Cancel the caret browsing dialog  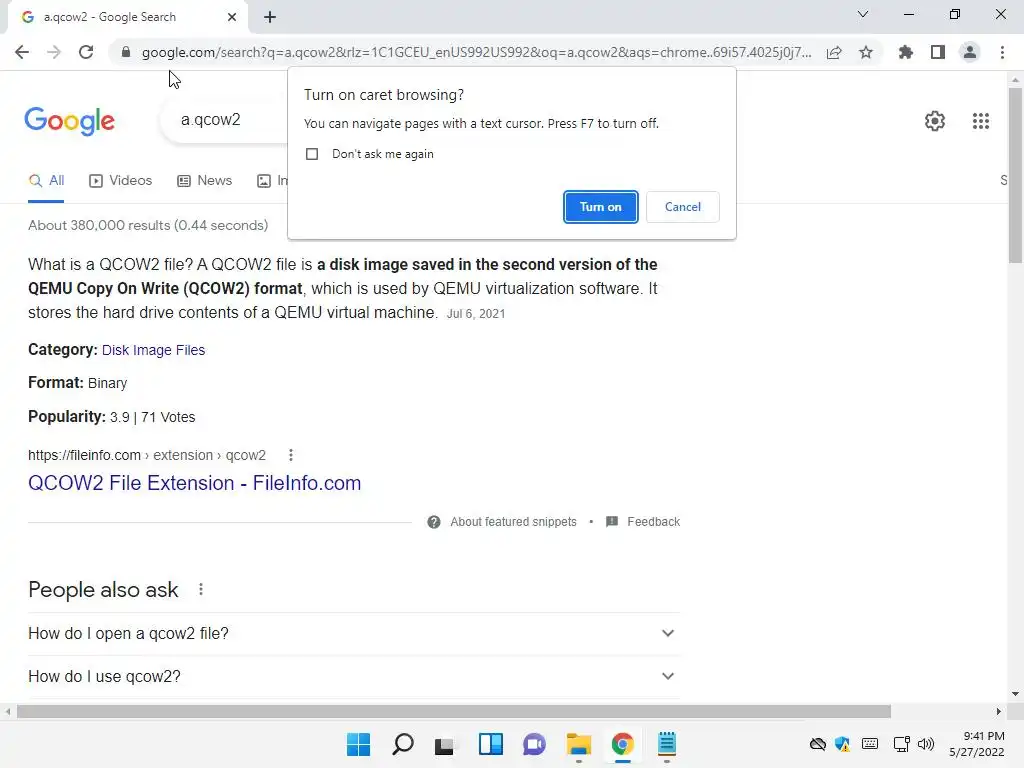[x=682, y=207]
